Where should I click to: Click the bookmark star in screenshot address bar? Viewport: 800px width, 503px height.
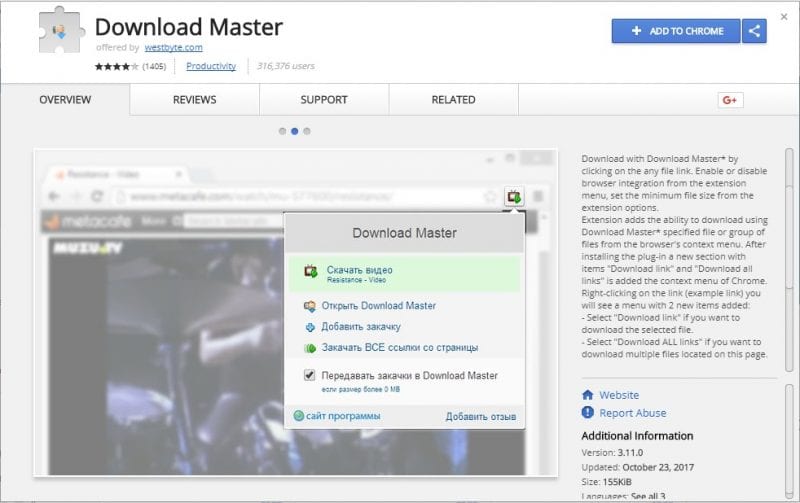tap(490, 196)
